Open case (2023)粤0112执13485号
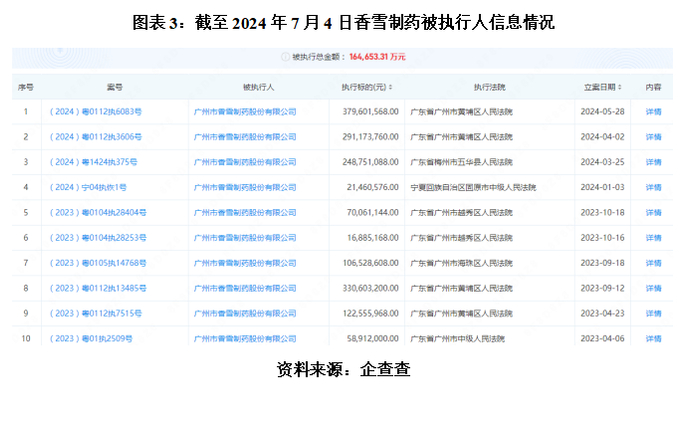The image size is (700, 424). tap(97, 288)
